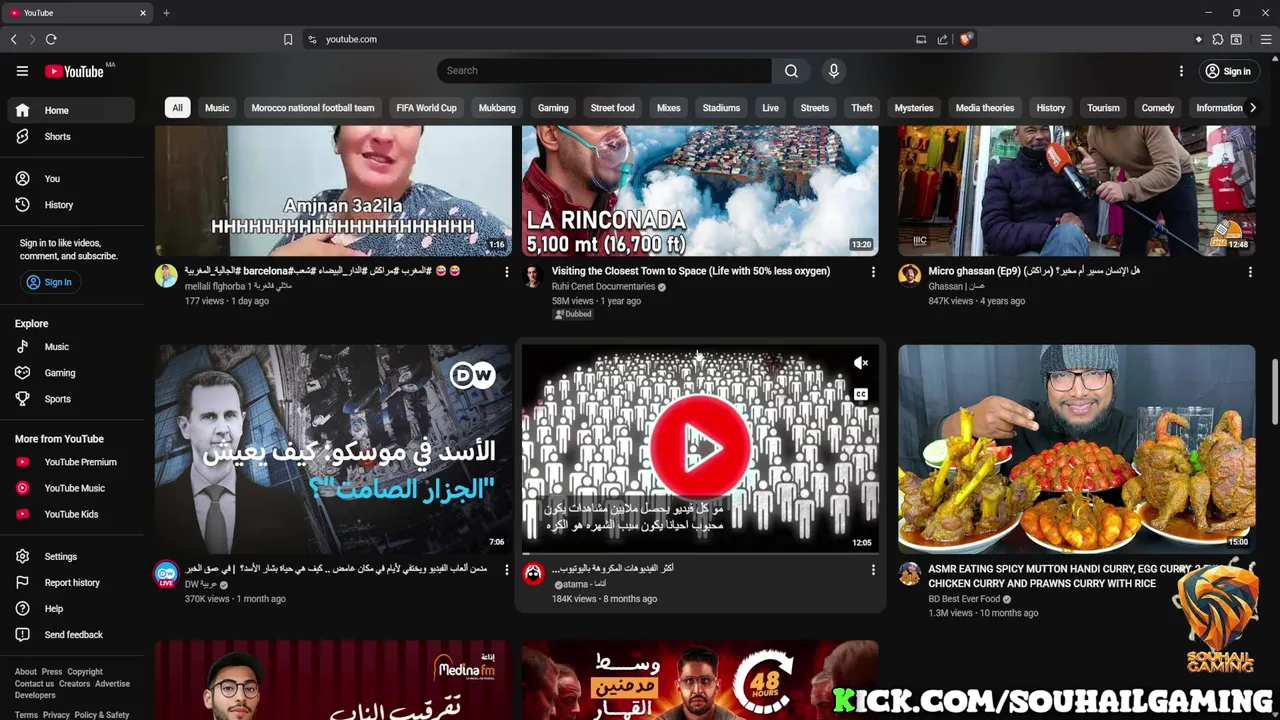Screen dimensions: 1280x720
Task: Open the Brave shields icon
Action: click(966, 39)
